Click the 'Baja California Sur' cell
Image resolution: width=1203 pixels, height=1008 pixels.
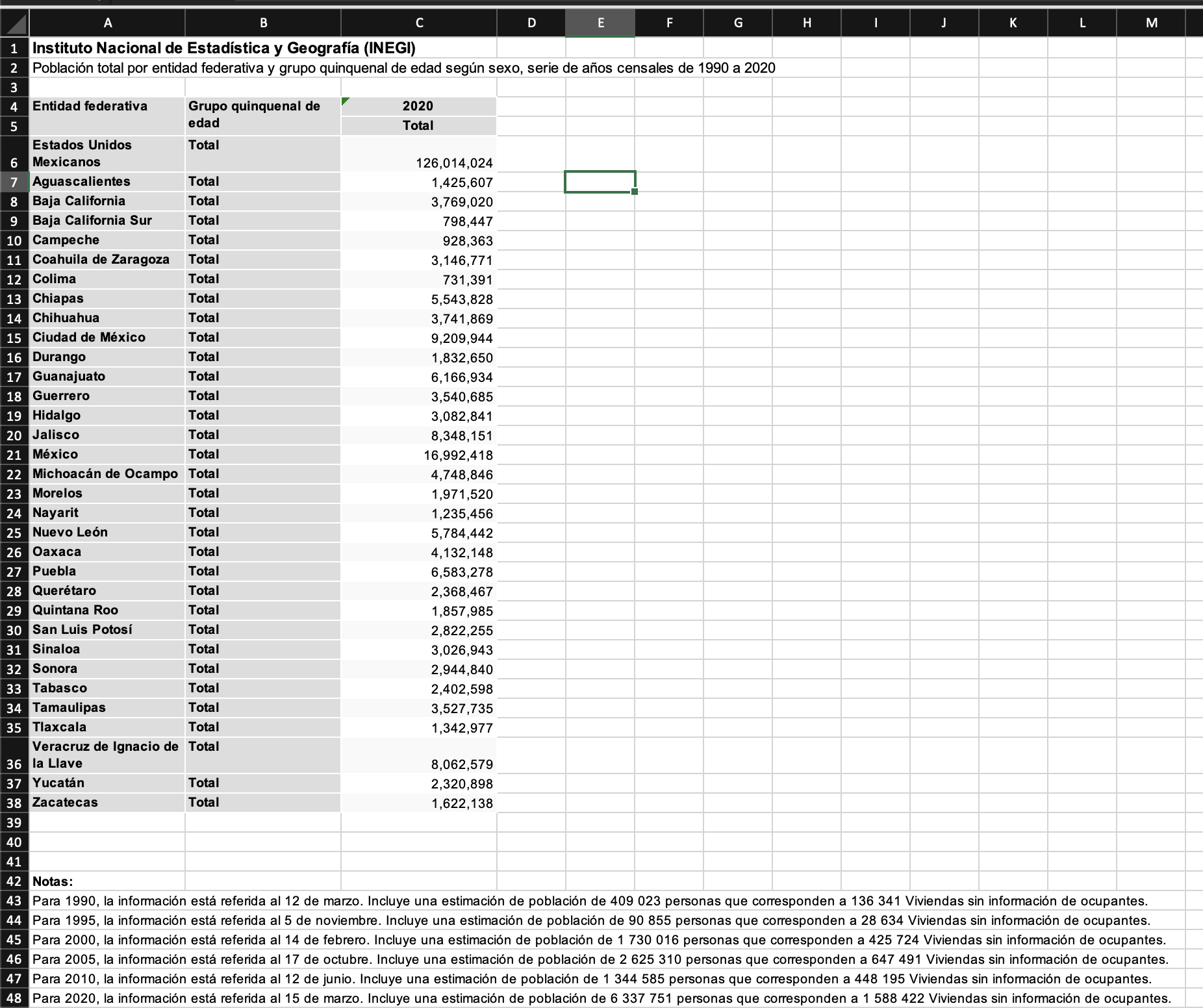(107, 221)
